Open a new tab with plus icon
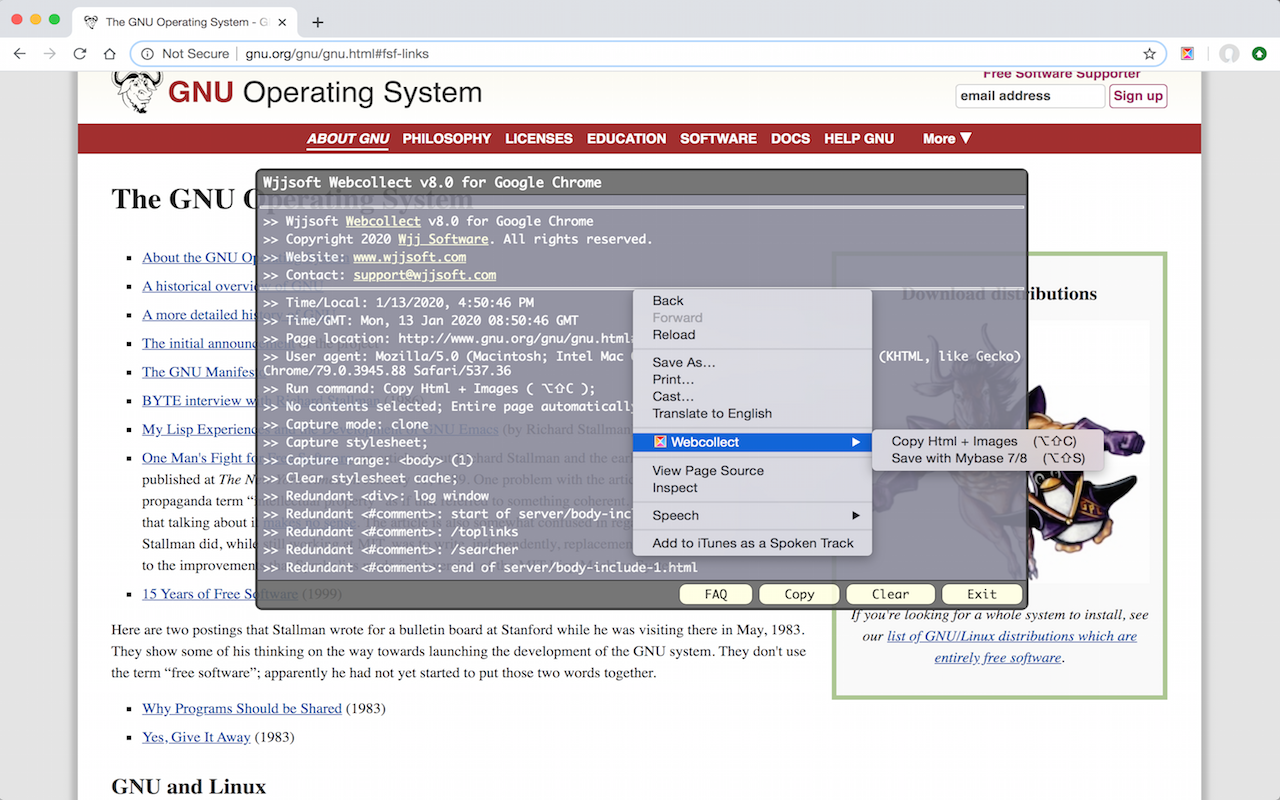 point(318,22)
